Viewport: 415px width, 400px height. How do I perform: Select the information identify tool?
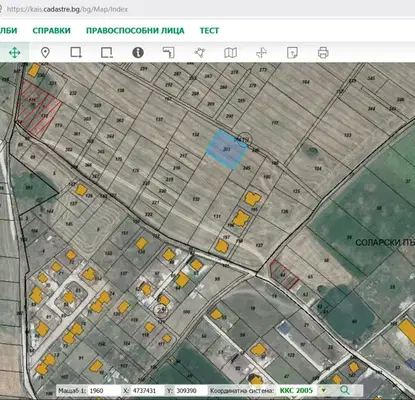point(138,52)
